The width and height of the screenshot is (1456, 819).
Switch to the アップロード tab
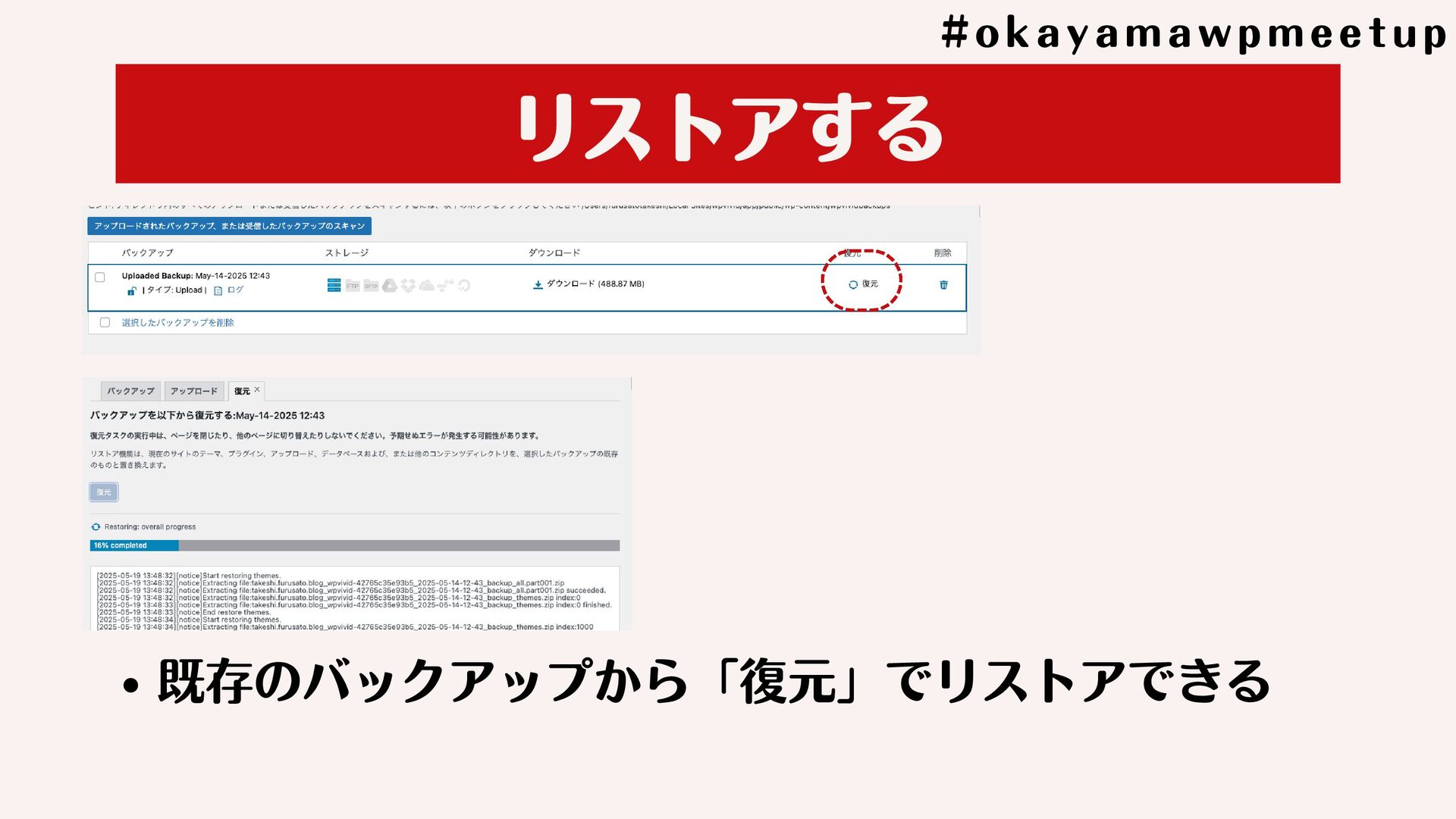click(193, 391)
